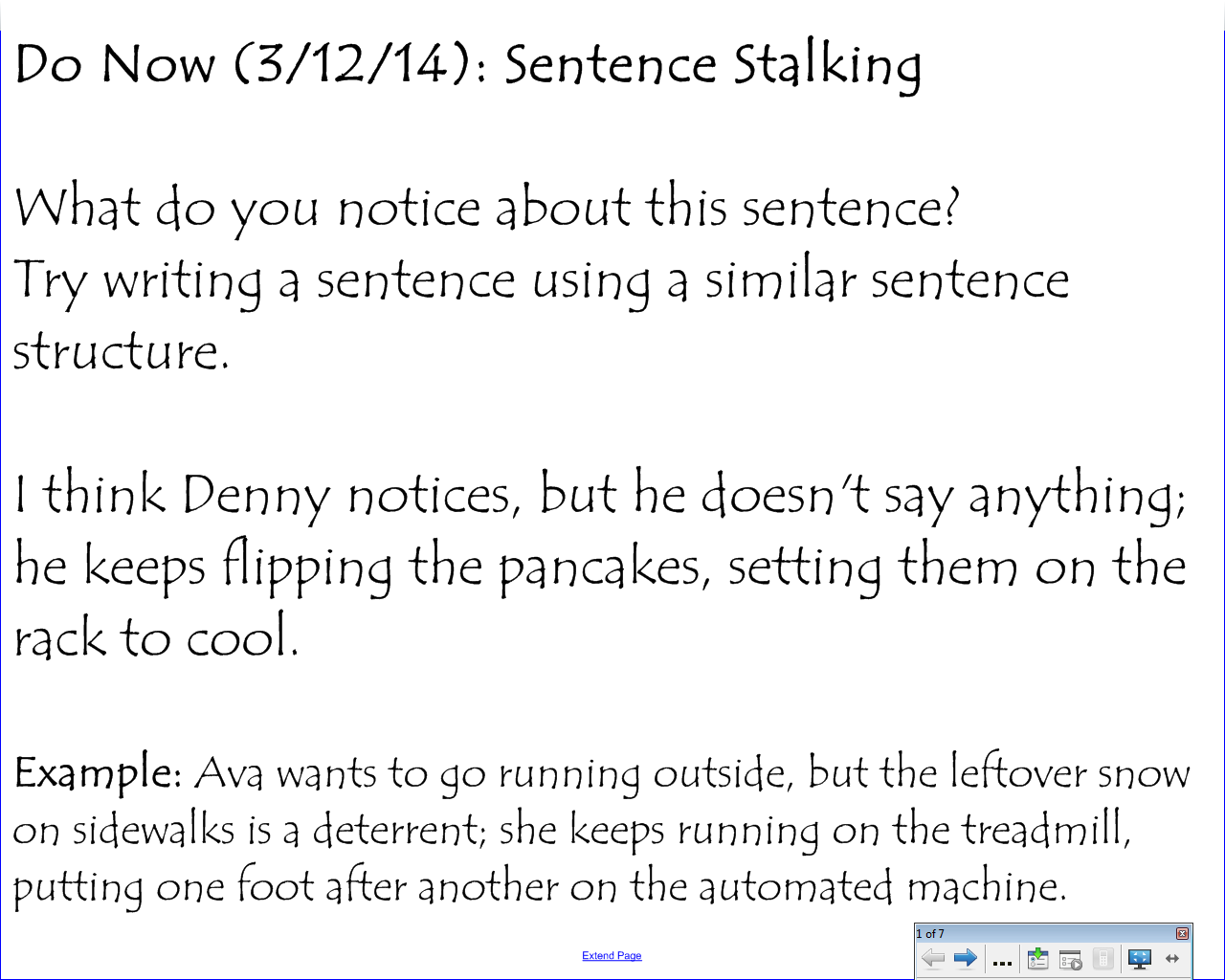Click the grey previous page arrow
Screen dimensions: 1225x980
coord(932,958)
